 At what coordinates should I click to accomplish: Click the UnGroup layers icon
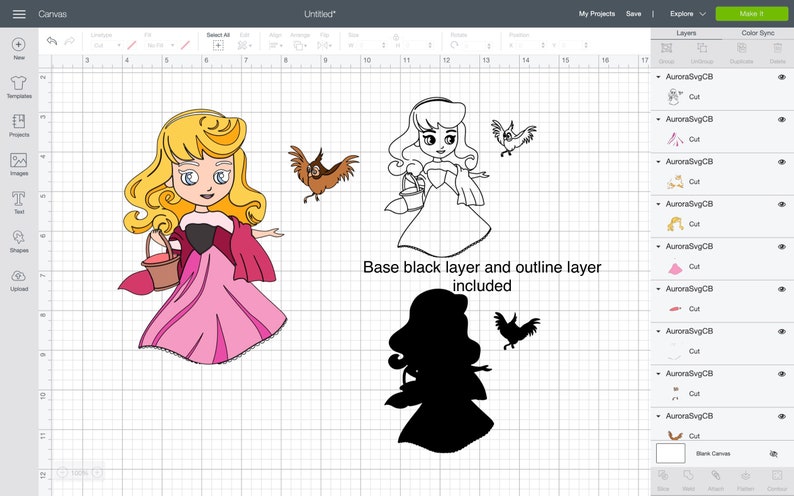tap(702, 48)
